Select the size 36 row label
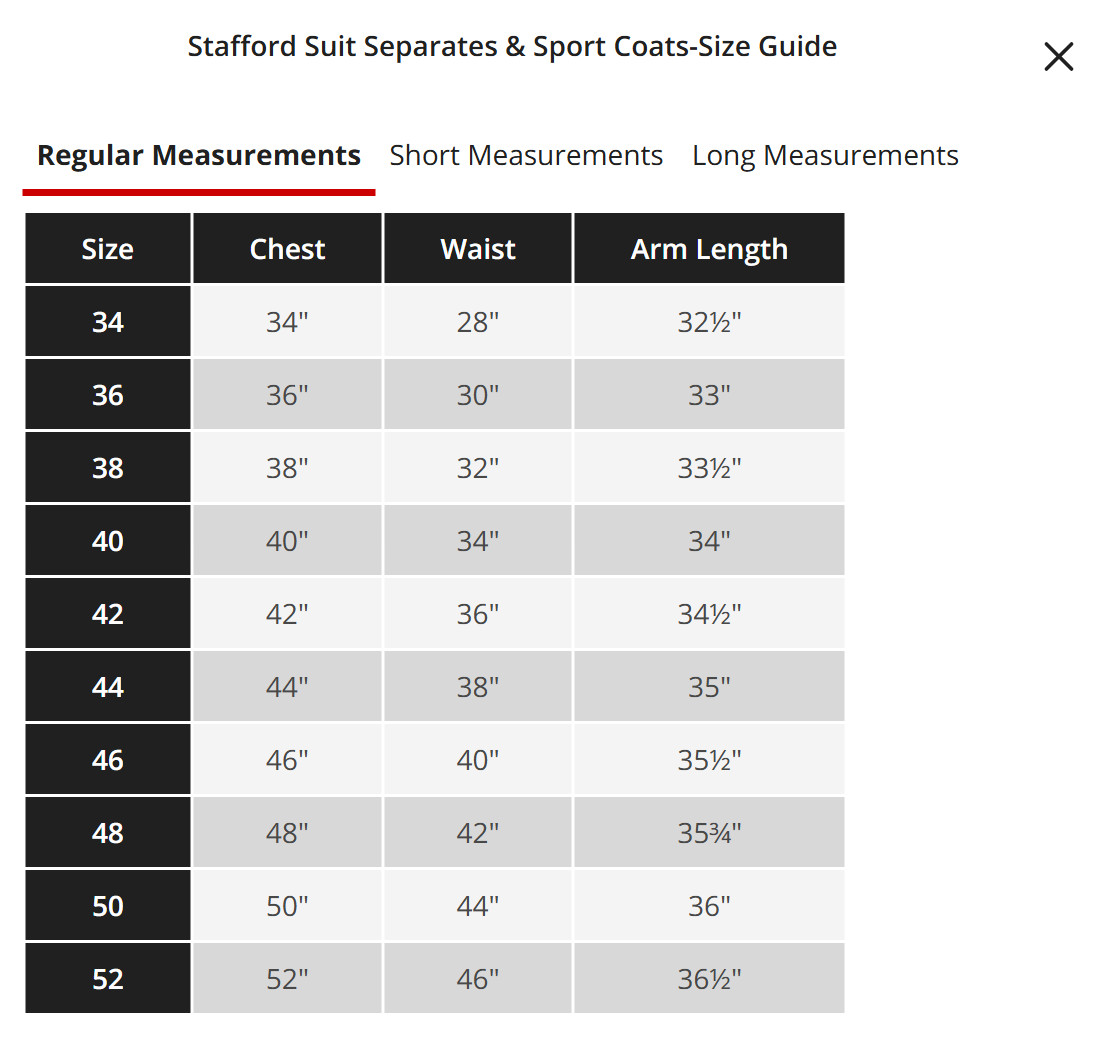This screenshot has height=1041, width=1094. click(x=107, y=395)
